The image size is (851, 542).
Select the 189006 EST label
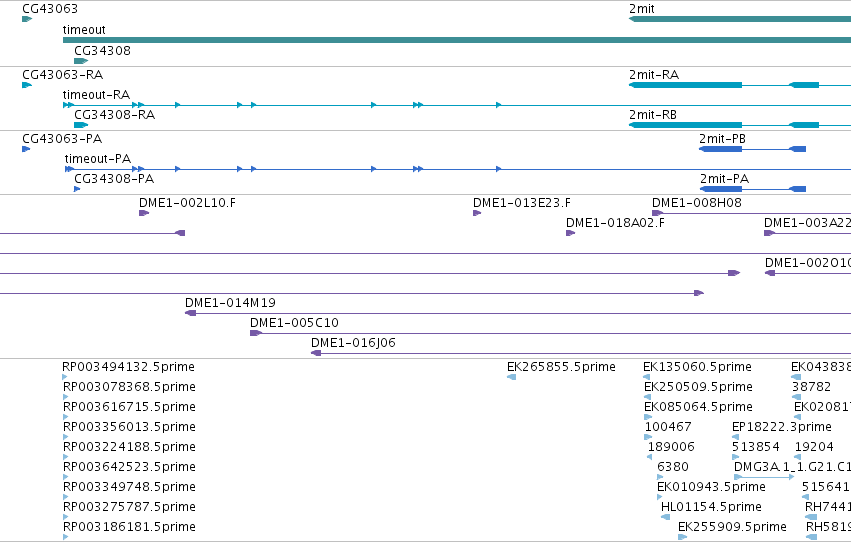(x=671, y=447)
